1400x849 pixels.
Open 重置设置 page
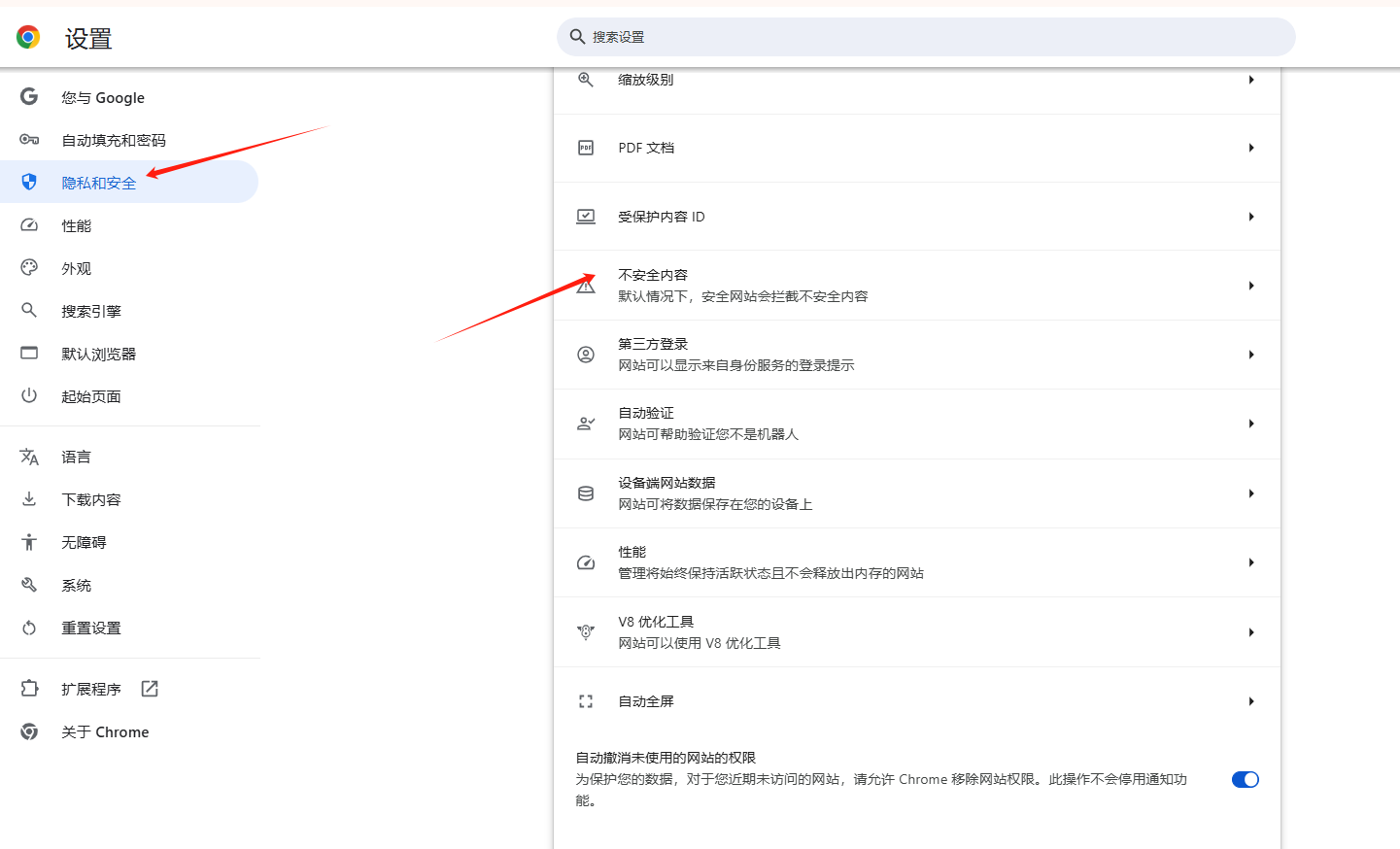[129, 628]
